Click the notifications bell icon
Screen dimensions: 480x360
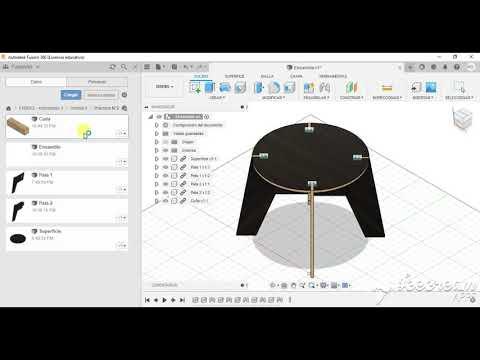445,67
